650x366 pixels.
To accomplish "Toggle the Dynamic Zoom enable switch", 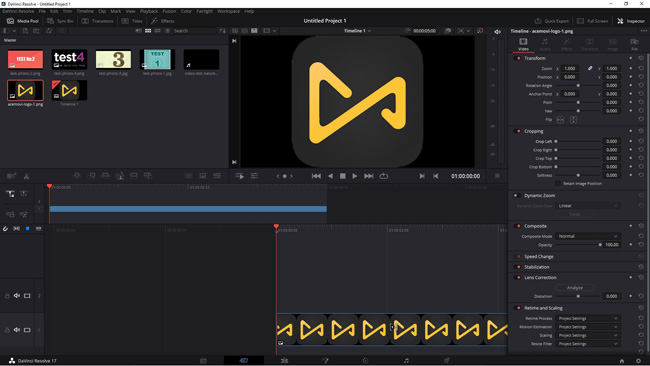I will tap(517, 195).
